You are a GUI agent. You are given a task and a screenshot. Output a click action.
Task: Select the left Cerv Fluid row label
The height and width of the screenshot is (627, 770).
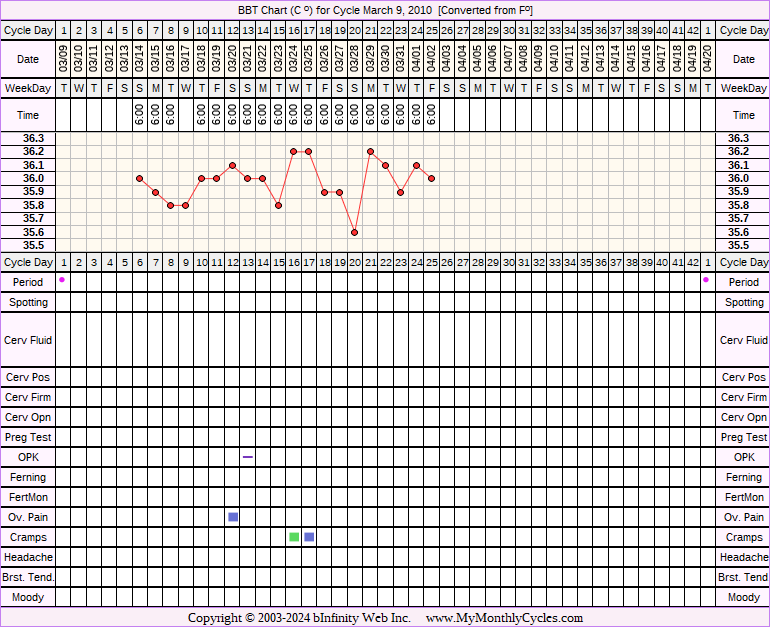[28, 340]
